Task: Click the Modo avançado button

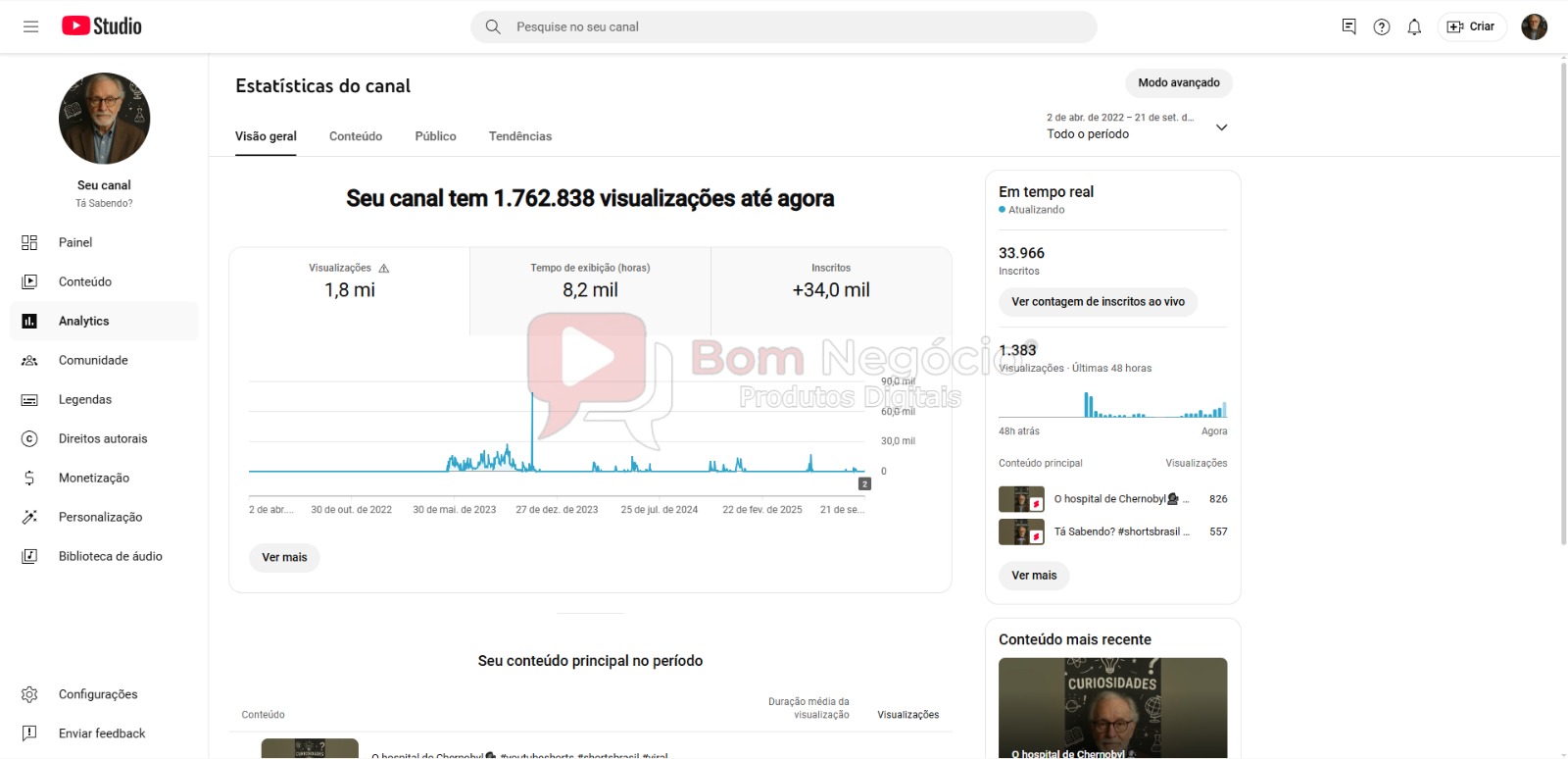Action: (1178, 83)
